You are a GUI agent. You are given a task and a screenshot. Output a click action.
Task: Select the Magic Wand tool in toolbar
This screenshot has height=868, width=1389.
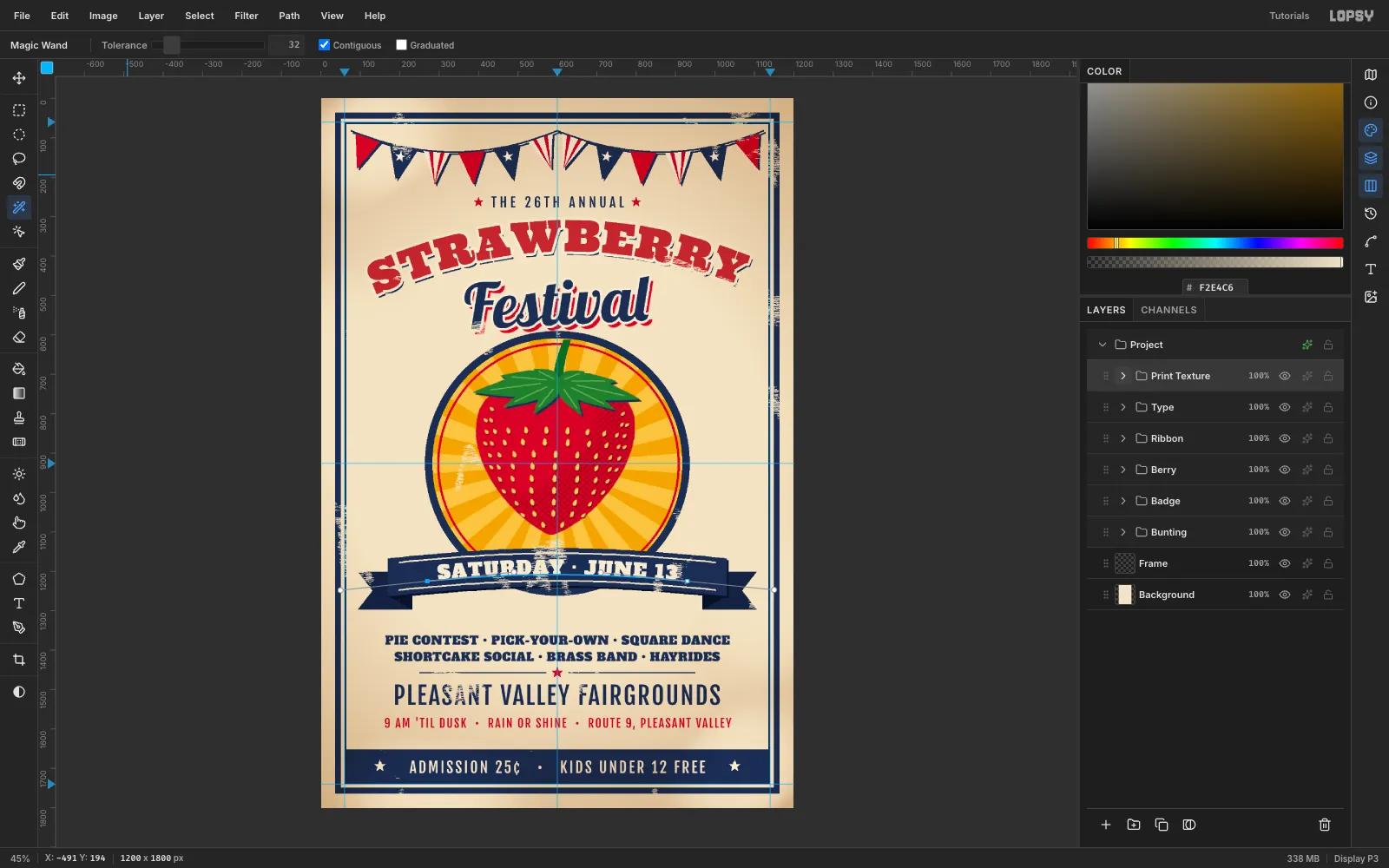point(19,207)
